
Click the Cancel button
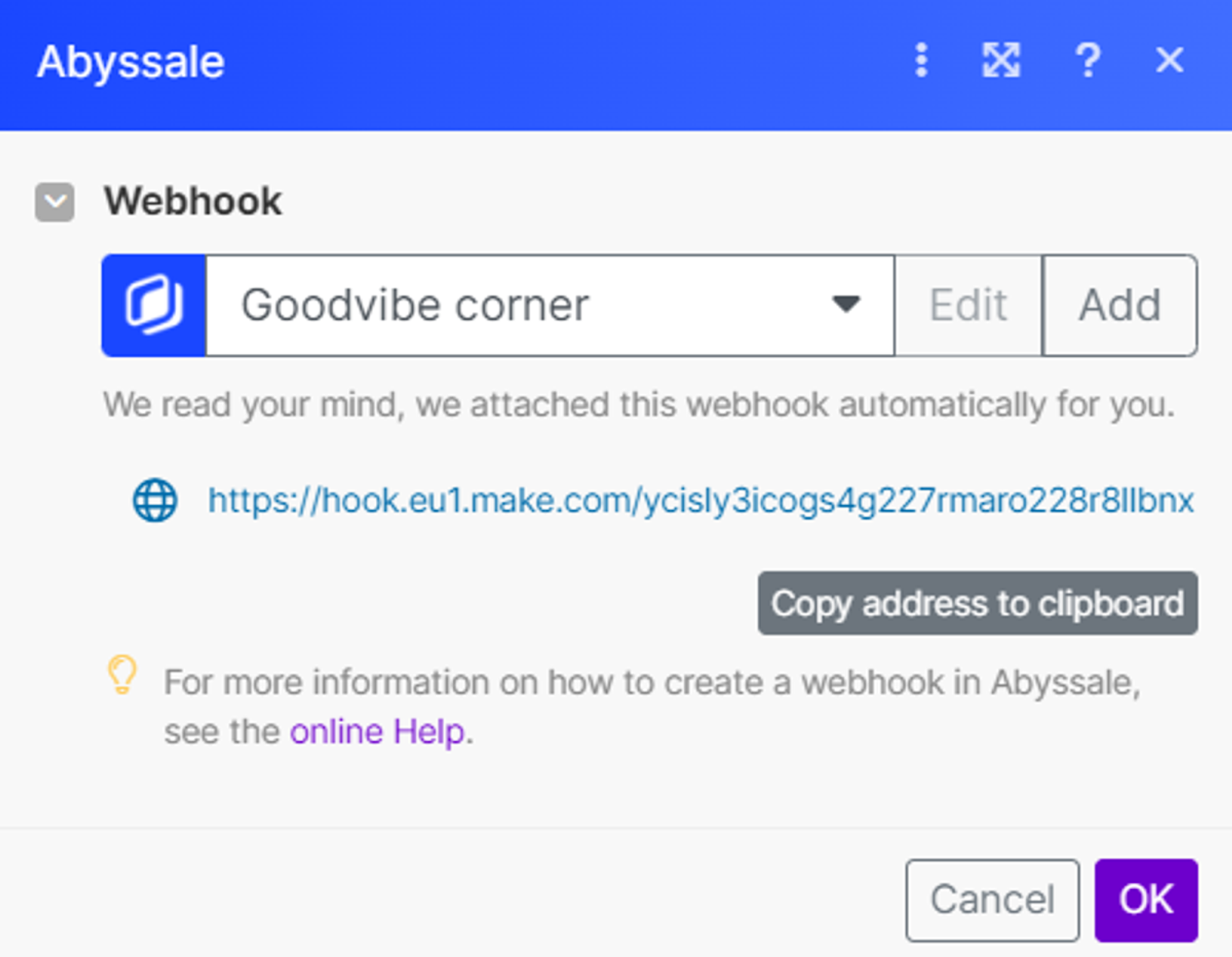coord(992,900)
